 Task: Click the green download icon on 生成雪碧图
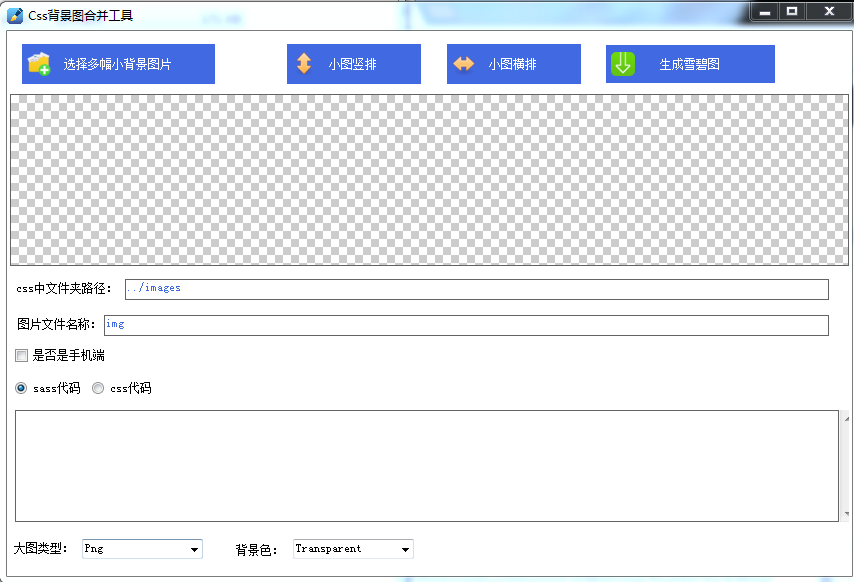pyautogui.click(x=623, y=64)
